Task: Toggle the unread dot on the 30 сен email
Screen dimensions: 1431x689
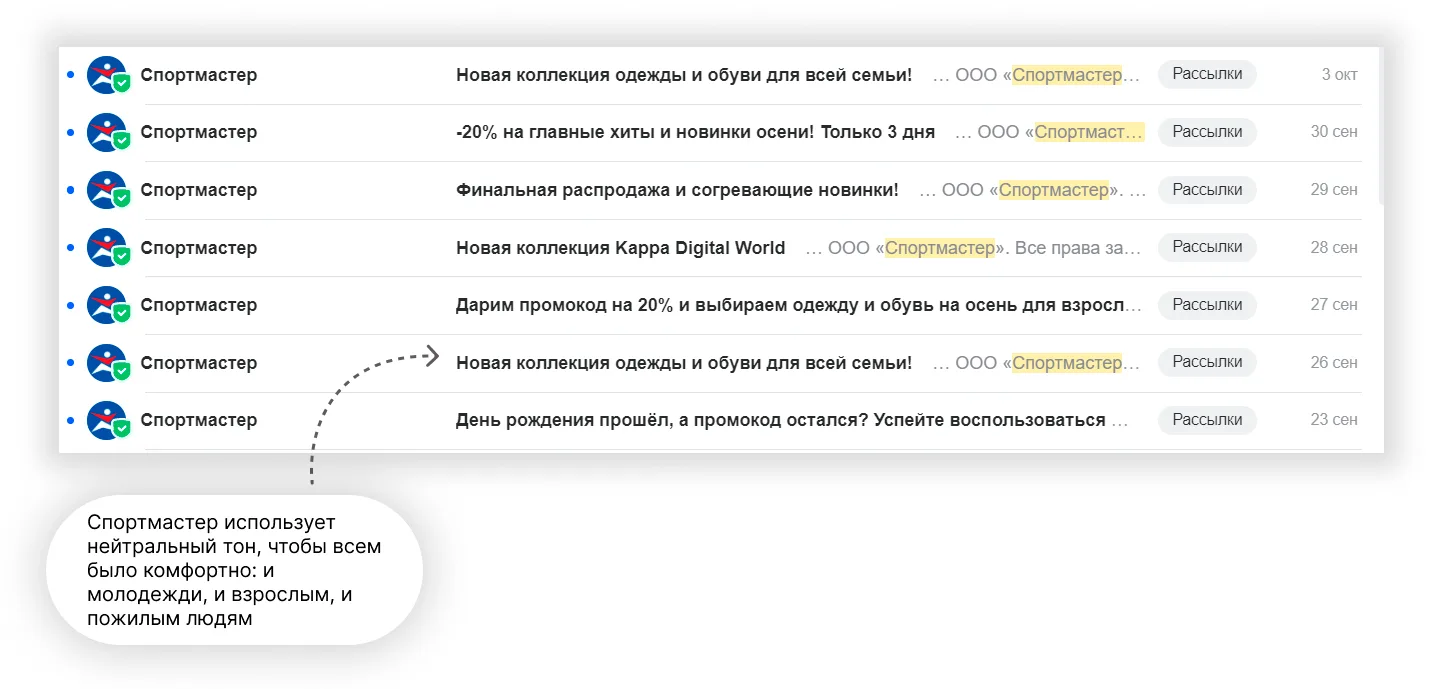Action: point(70,132)
